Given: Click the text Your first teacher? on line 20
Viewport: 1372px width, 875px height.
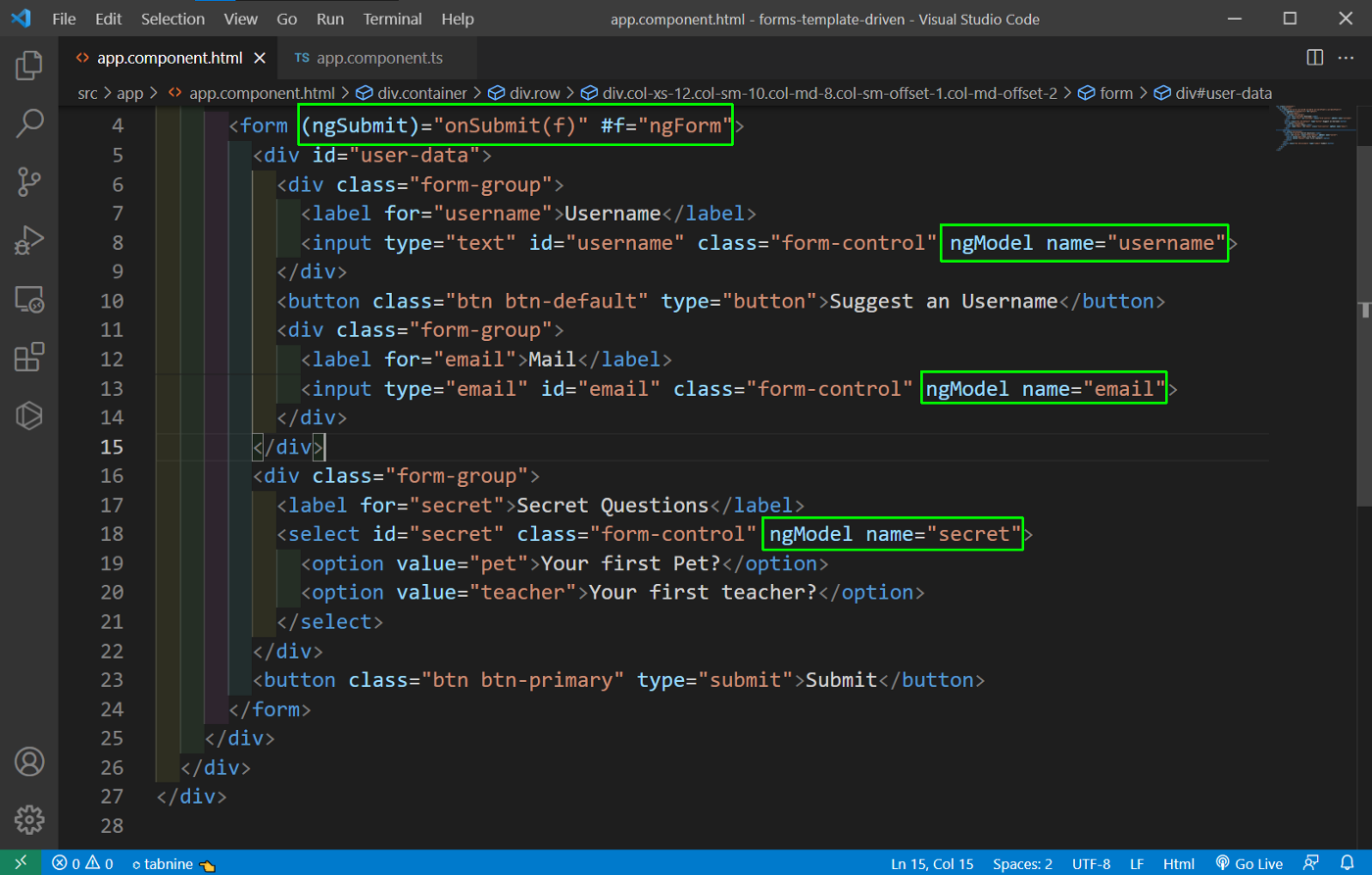Looking at the screenshot, I should (x=703, y=592).
